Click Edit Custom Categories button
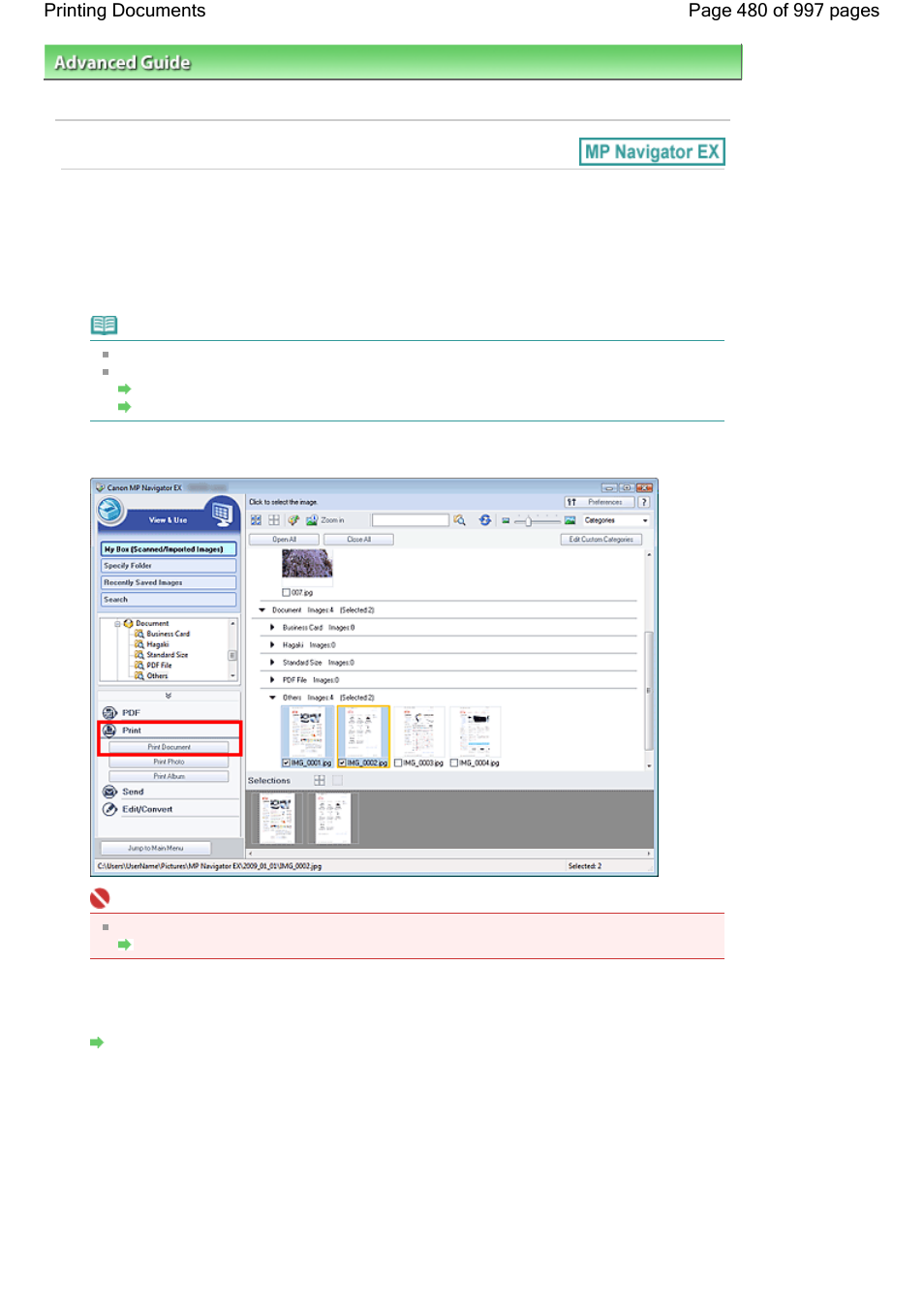The height and width of the screenshot is (1308, 924). (601, 540)
